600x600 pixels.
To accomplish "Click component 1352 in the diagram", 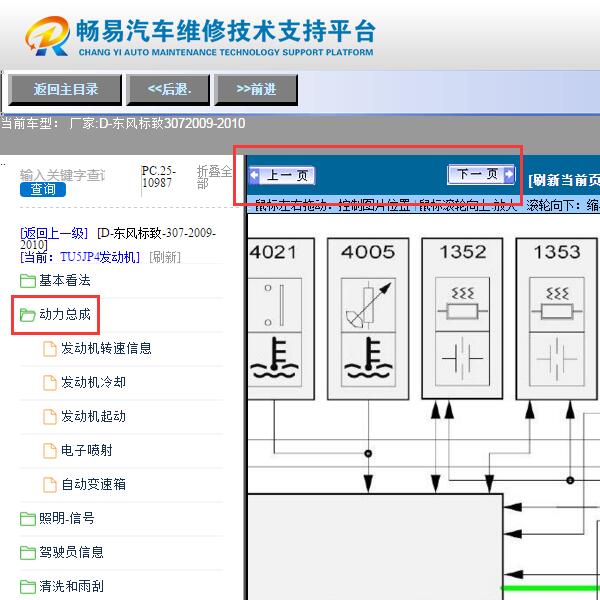I will tap(462, 319).
